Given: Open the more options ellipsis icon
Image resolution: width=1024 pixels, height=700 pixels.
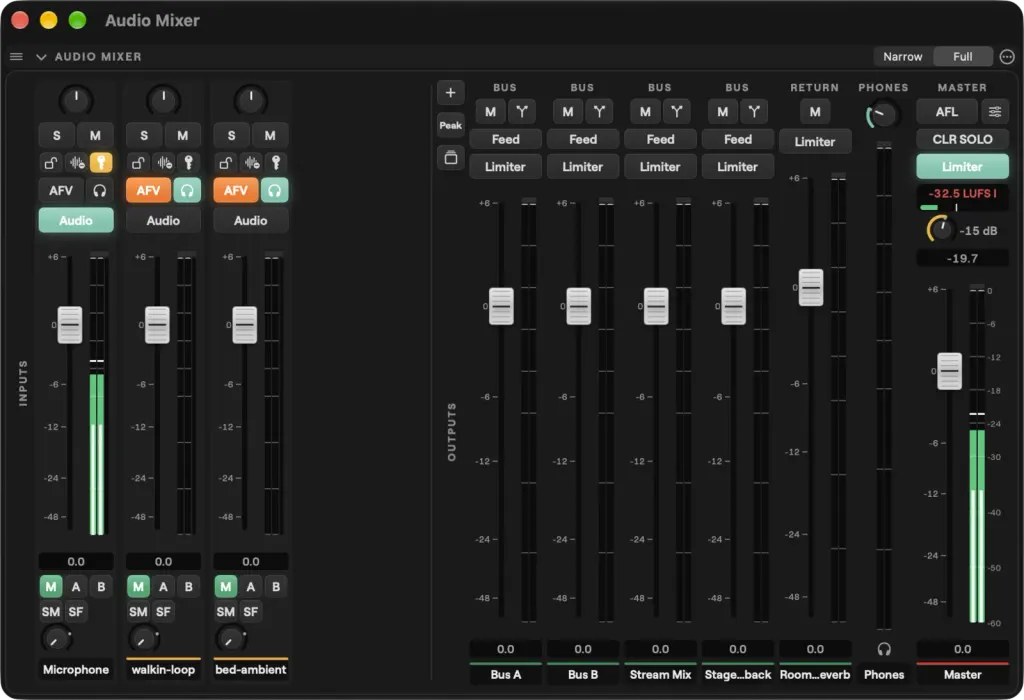Looking at the screenshot, I should [x=1007, y=57].
